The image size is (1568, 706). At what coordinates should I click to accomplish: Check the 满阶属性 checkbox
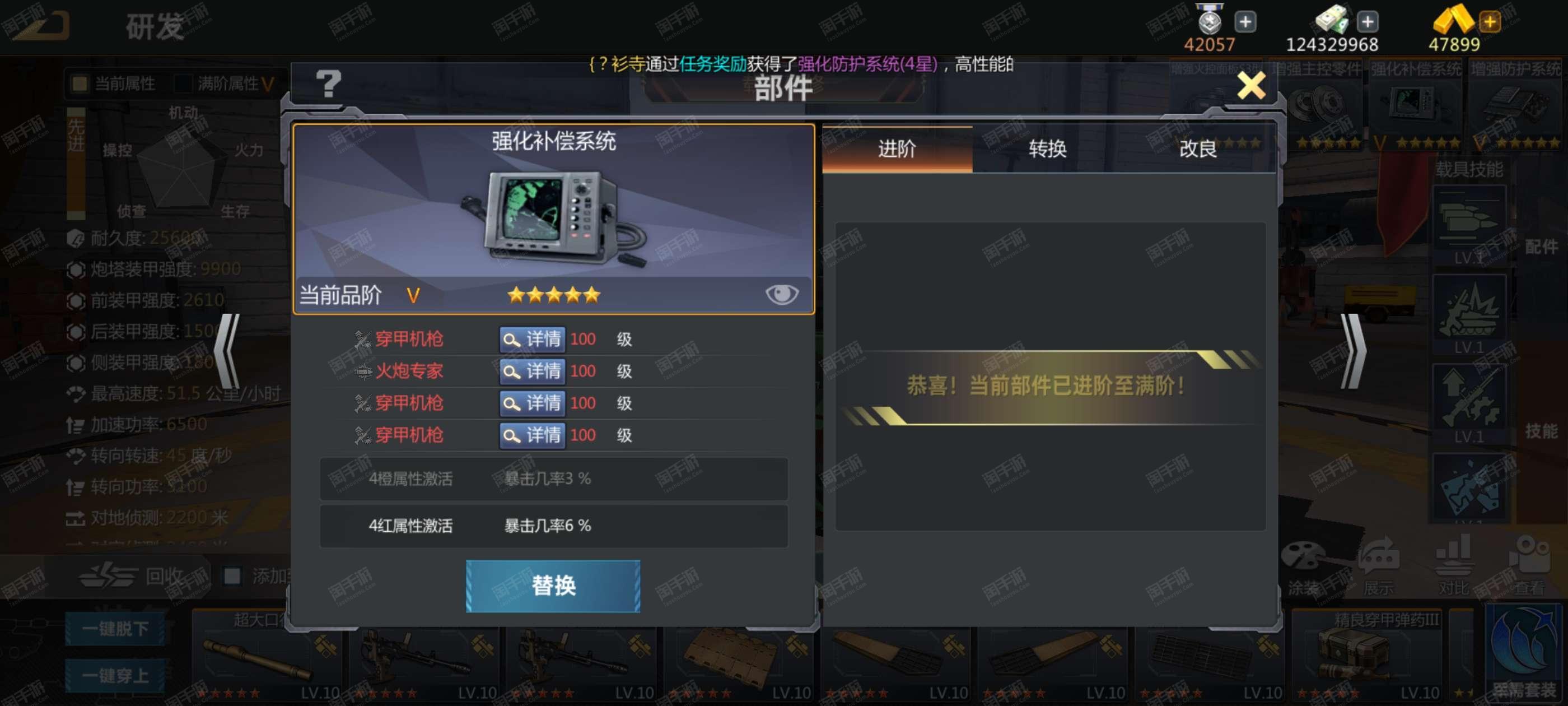pos(183,83)
